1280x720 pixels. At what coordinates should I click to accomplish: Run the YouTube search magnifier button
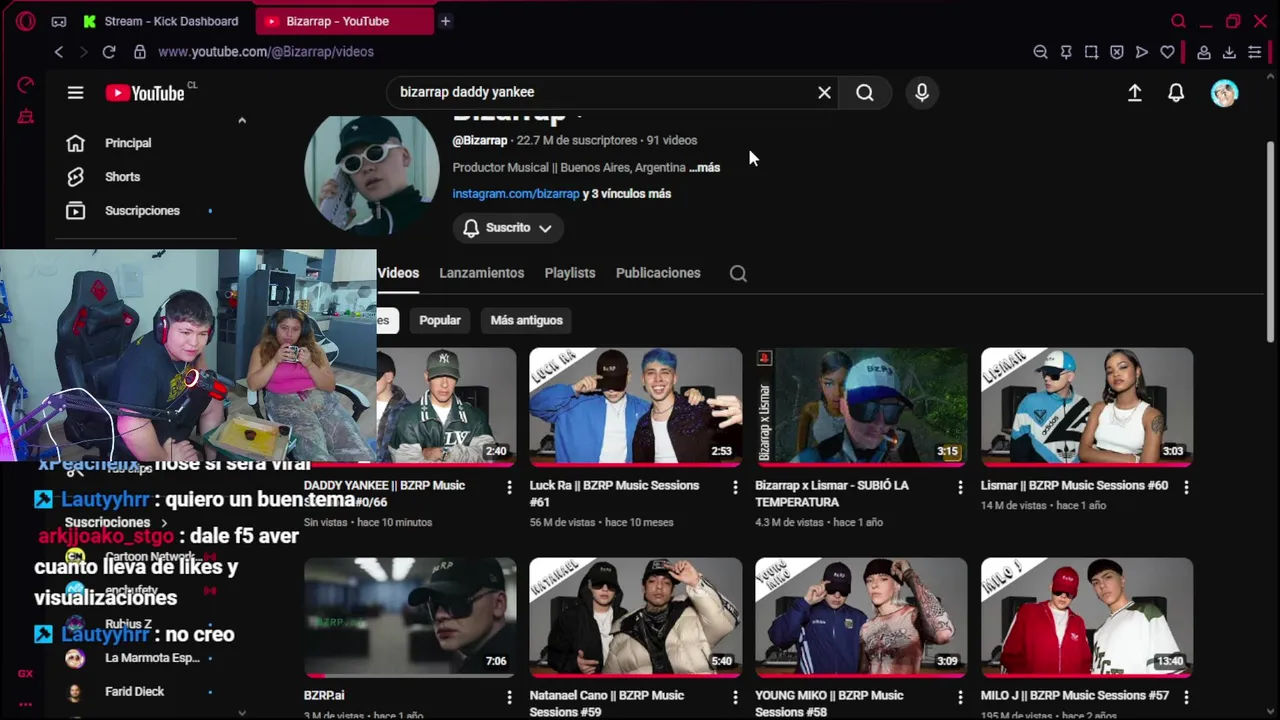pos(865,92)
